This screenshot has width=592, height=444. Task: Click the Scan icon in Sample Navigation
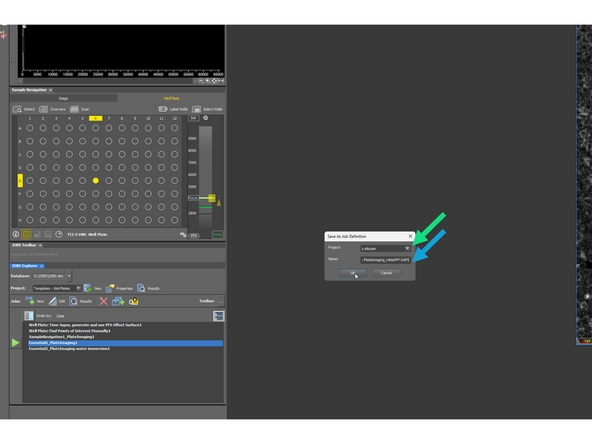coord(74,109)
